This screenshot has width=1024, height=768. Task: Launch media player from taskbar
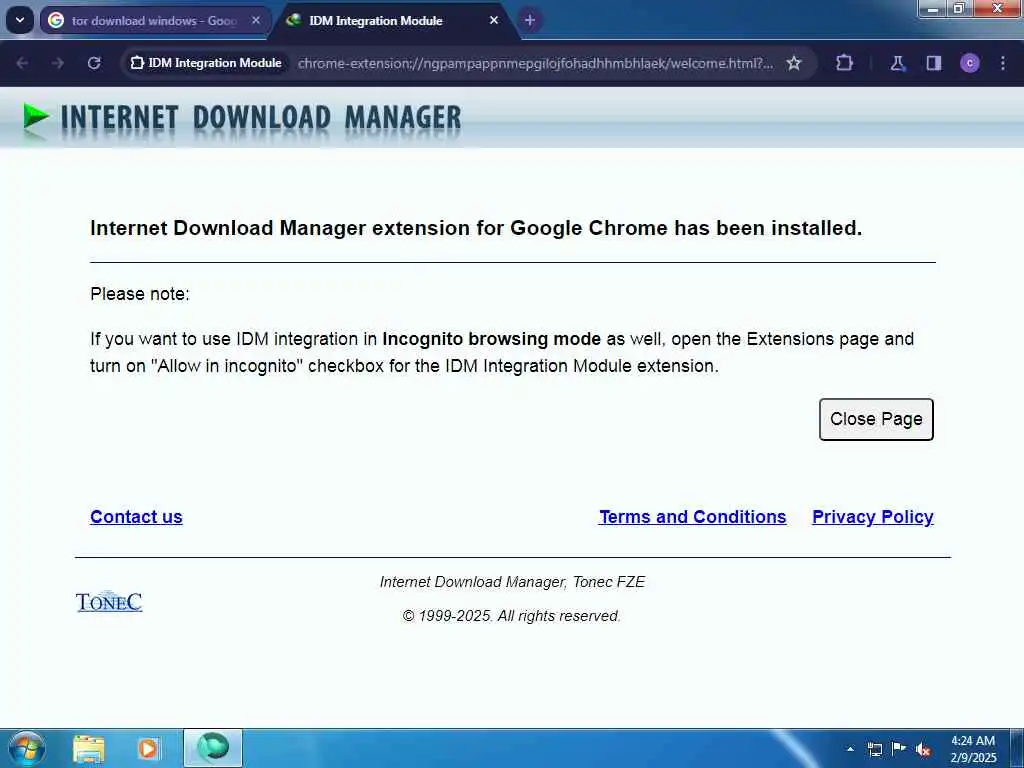click(x=148, y=749)
